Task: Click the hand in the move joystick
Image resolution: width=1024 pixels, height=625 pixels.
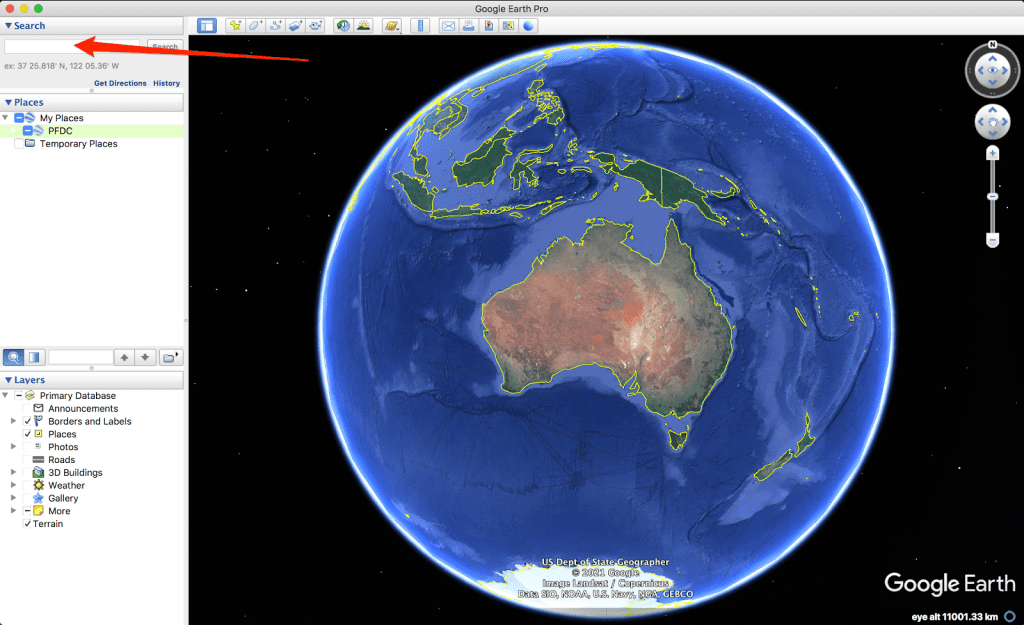Action: pos(993,122)
